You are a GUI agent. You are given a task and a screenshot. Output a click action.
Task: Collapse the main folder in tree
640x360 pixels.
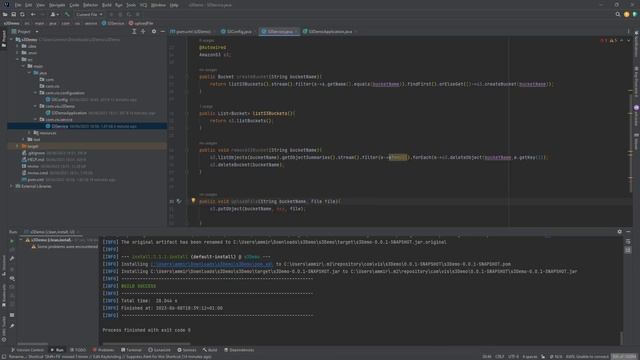pyautogui.click(x=24, y=66)
